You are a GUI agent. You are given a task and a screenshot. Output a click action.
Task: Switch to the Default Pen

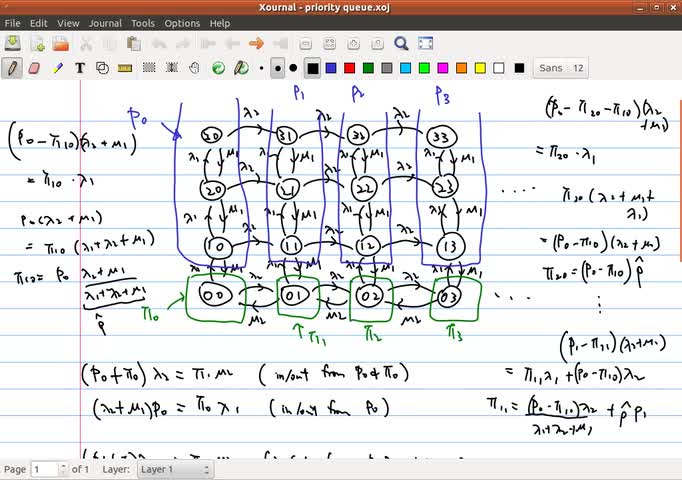(x=241, y=68)
